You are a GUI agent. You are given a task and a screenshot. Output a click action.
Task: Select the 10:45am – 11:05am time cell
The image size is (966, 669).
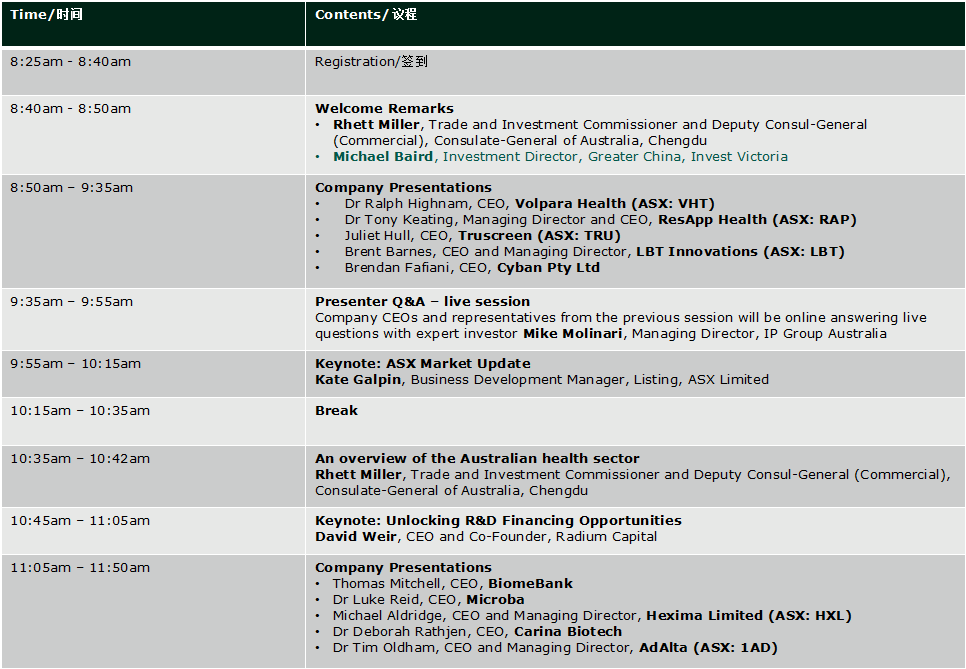(153, 531)
